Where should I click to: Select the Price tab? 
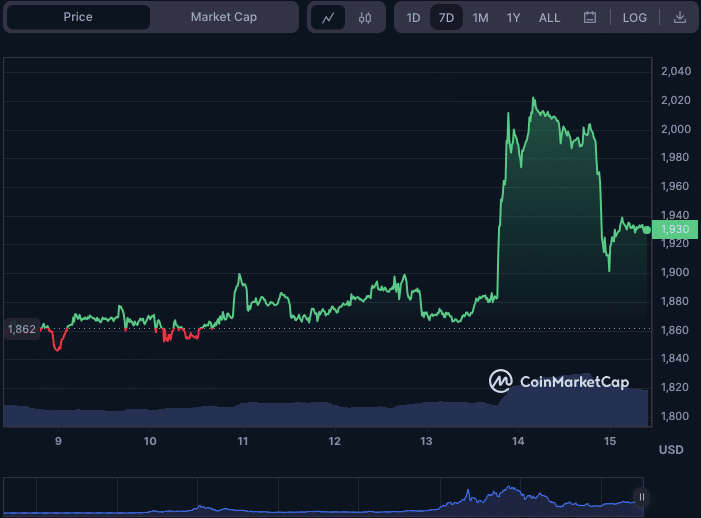coord(78,17)
